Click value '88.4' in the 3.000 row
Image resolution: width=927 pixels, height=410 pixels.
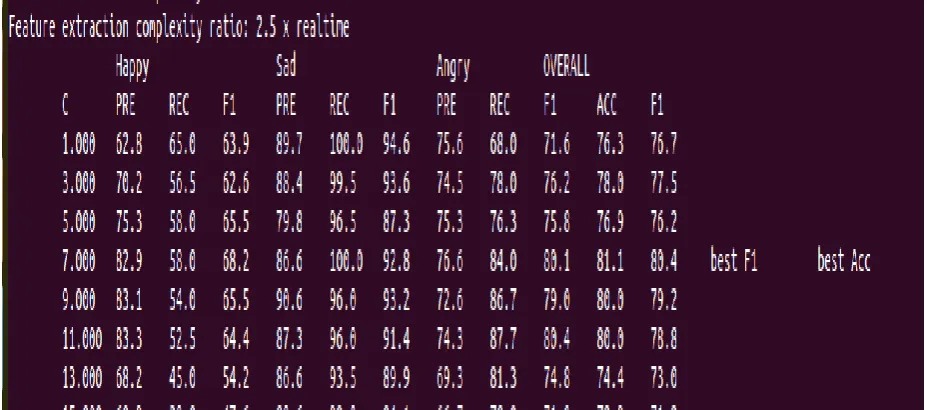[x=289, y=183]
